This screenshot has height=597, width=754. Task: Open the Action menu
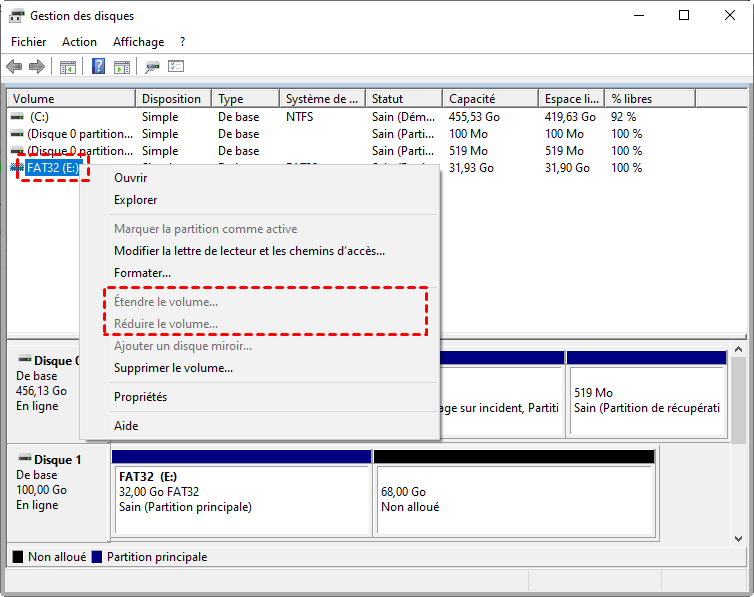tap(79, 42)
